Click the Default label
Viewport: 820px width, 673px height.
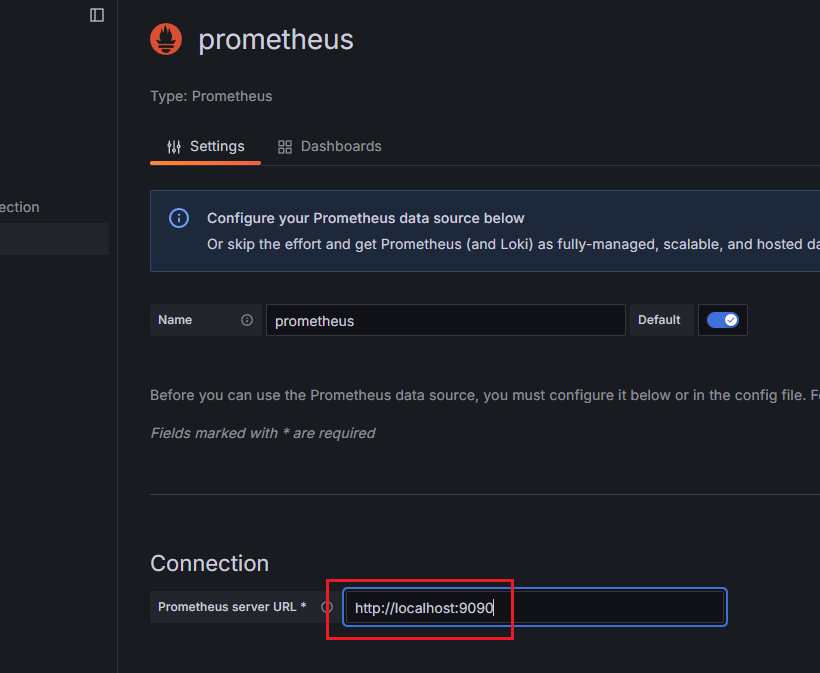[x=659, y=320]
